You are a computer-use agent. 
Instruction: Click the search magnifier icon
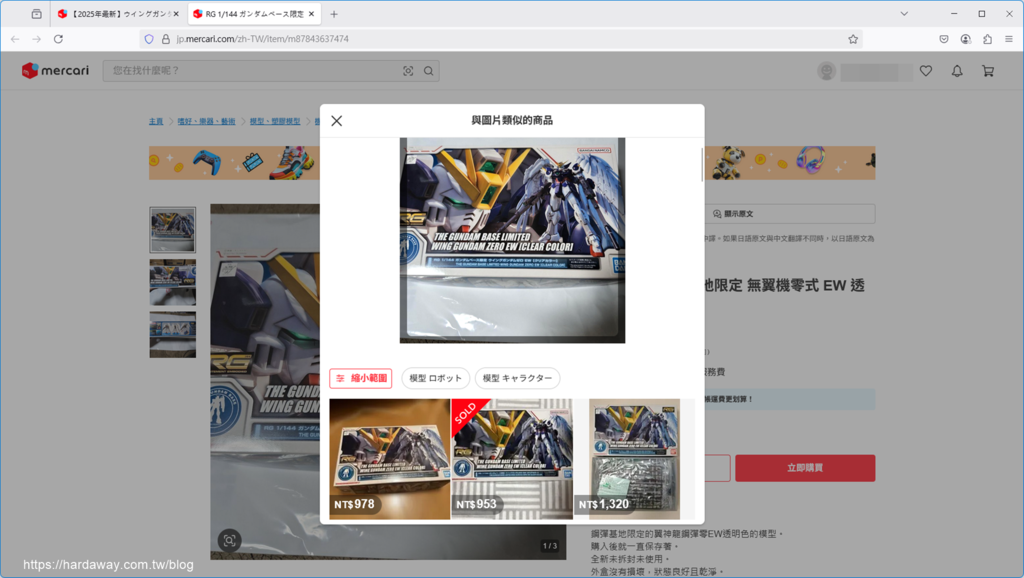[428, 71]
